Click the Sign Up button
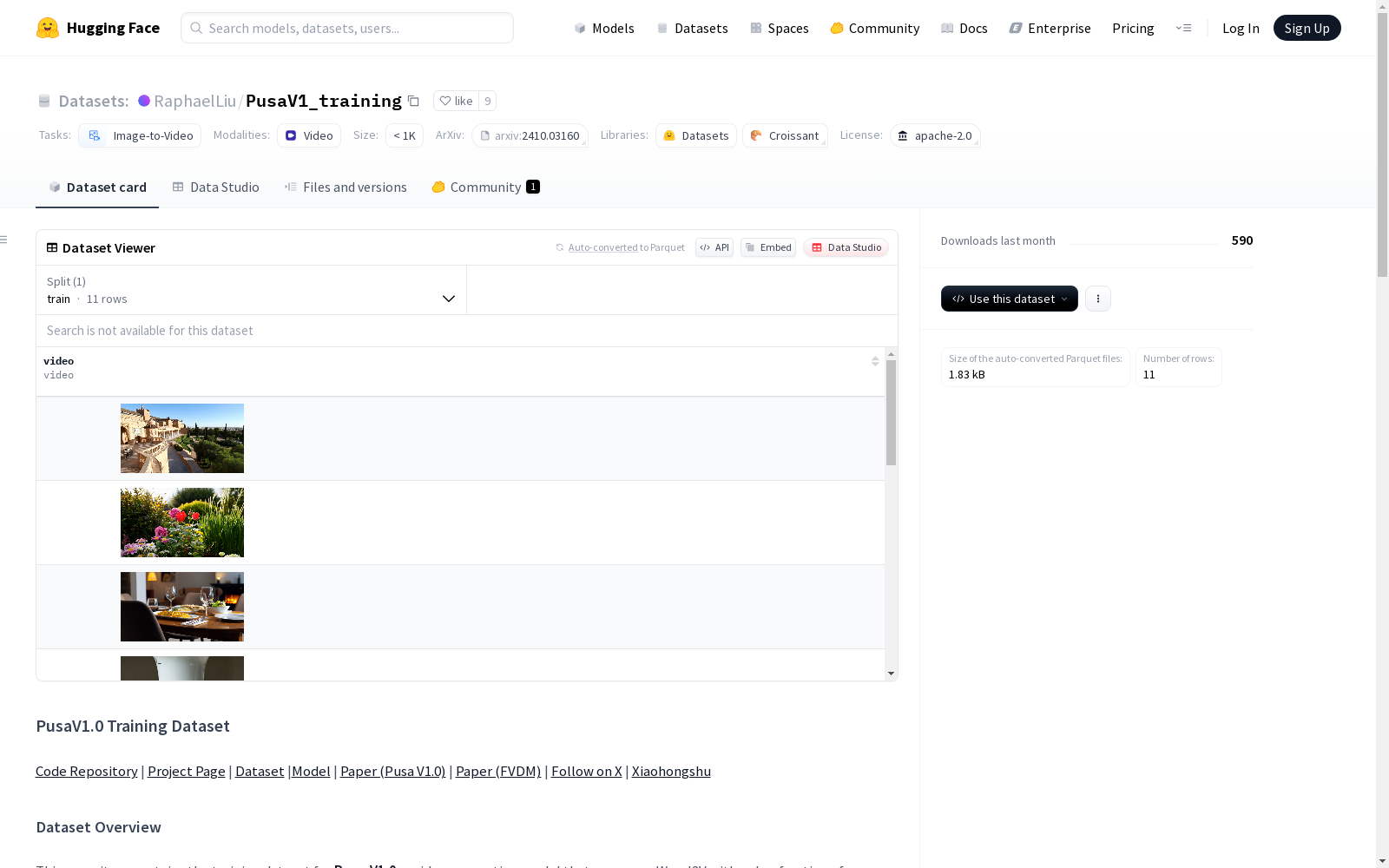Screen dimensions: 1389x868 tap(1307, 28)
